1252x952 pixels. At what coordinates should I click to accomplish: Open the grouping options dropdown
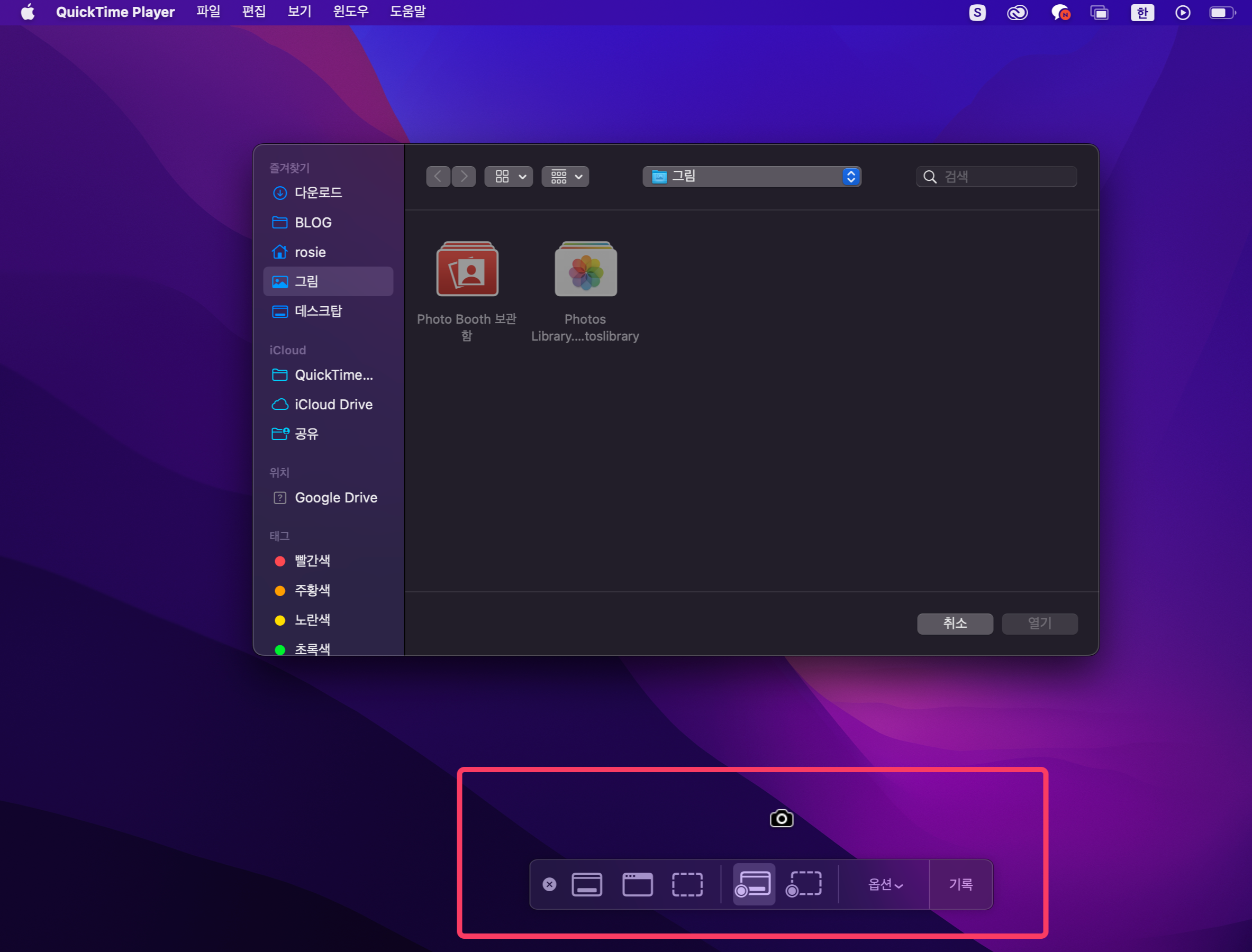(x=565, y=177)
